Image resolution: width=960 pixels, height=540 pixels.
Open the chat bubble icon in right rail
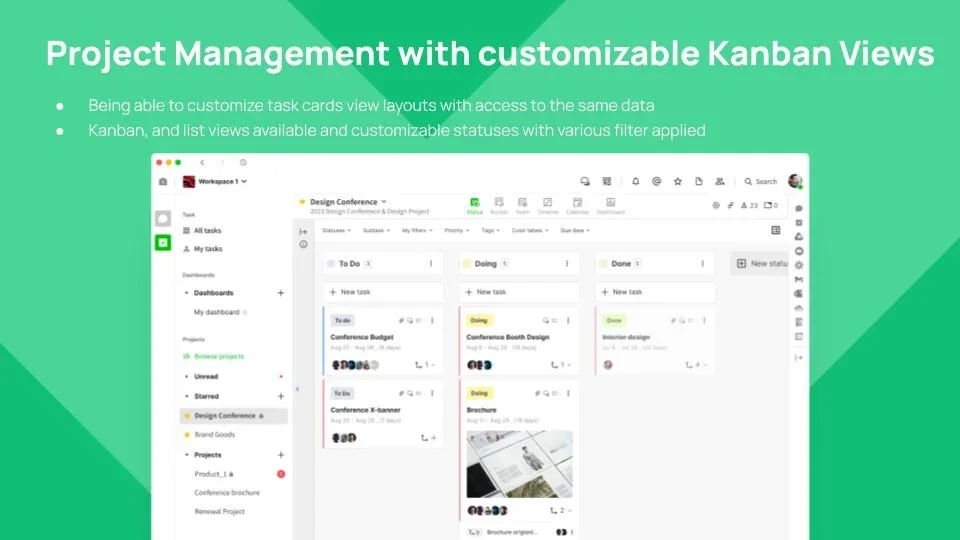[799, 209]
